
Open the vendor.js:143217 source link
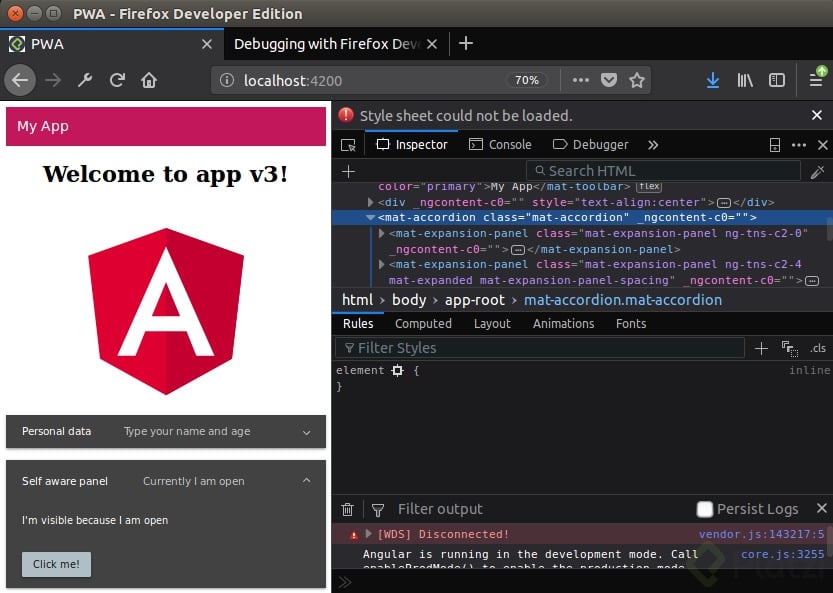[761, 535]
